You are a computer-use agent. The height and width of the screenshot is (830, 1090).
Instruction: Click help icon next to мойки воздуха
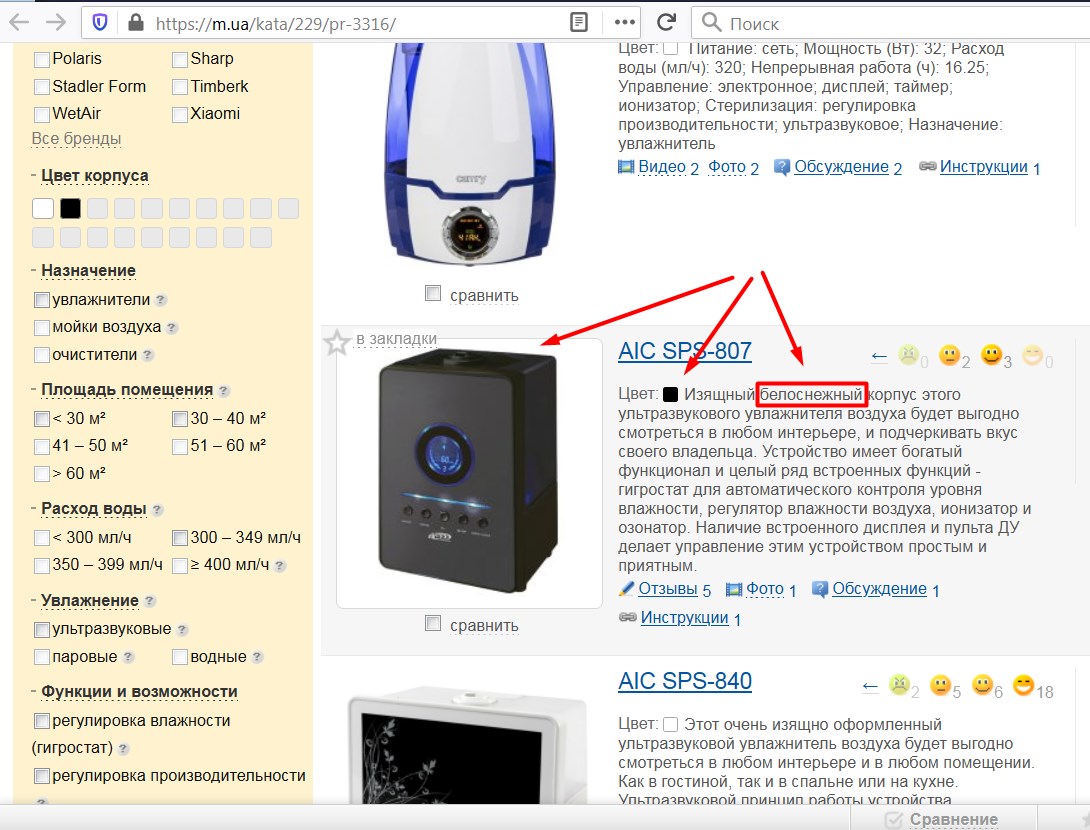(x=172, y=328)
